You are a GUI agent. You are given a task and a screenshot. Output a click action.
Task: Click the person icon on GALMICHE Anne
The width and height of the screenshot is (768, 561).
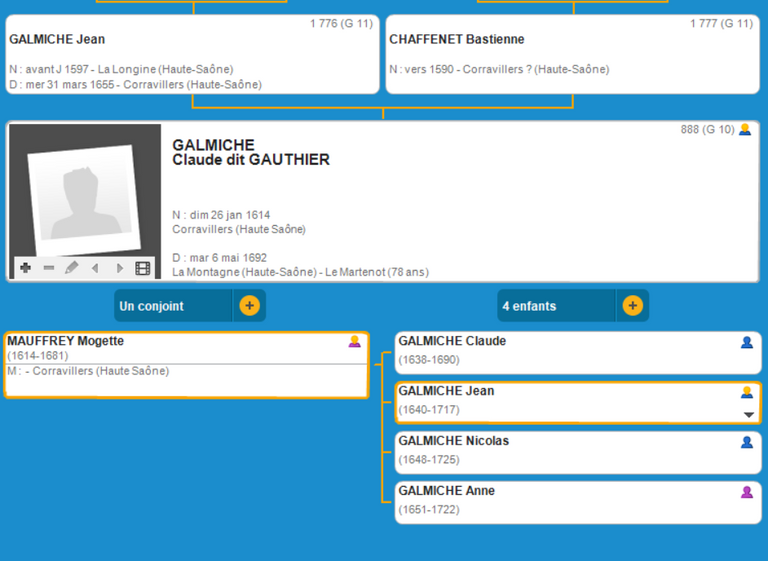[746, 492]
